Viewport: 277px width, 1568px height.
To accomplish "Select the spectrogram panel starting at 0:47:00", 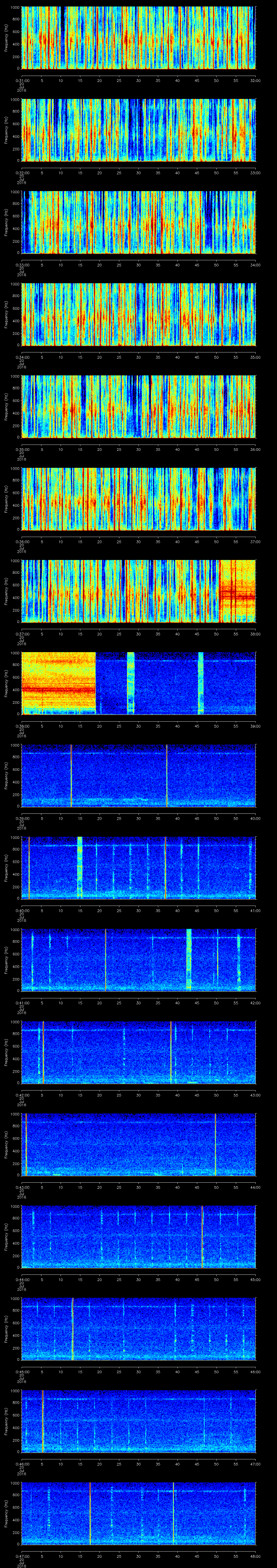I will pyautogui.click(x=139, y=1513).
